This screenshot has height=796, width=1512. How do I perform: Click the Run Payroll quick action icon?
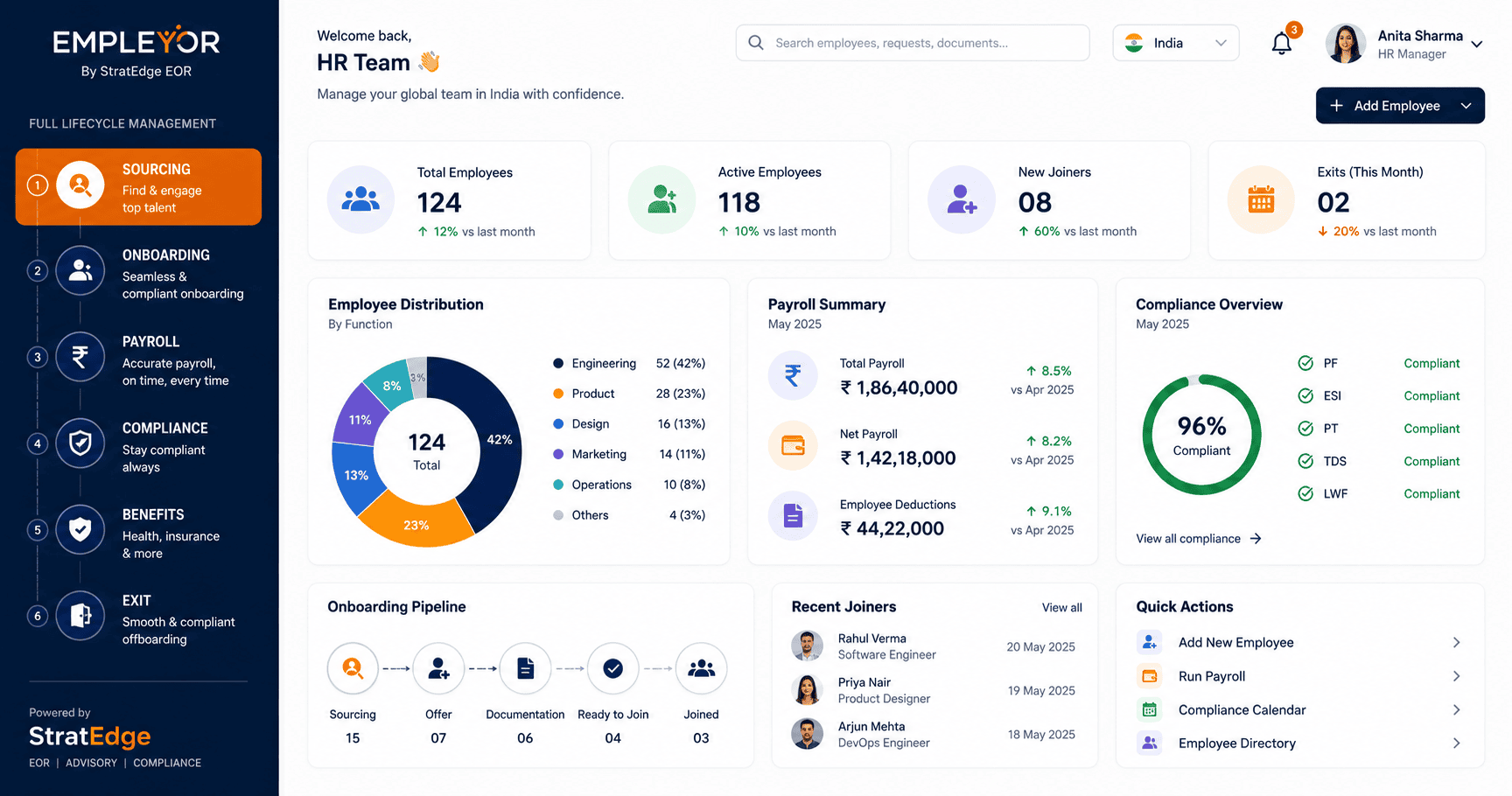tap(1150, 676)
